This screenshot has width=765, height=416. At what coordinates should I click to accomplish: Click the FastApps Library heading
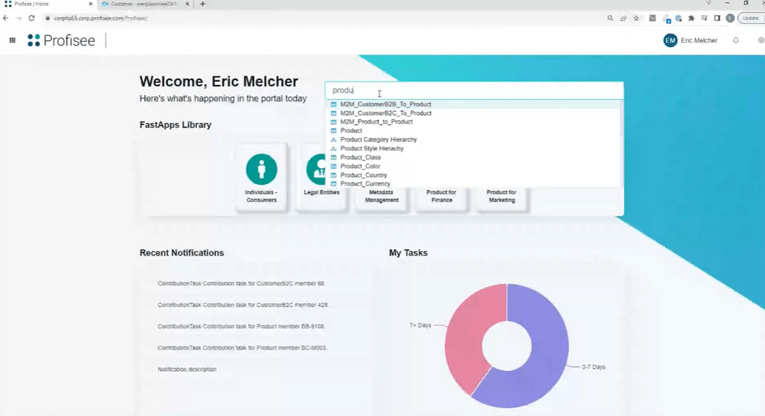[x=175, y=125]
